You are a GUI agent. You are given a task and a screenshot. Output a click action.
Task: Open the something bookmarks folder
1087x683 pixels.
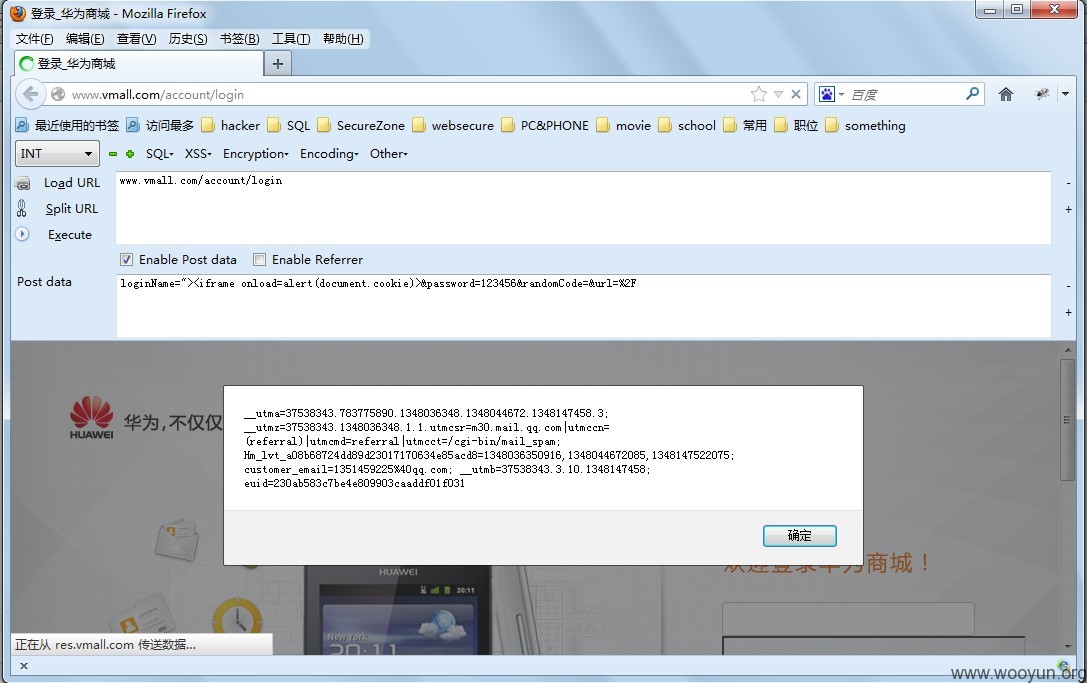[866, 126]
